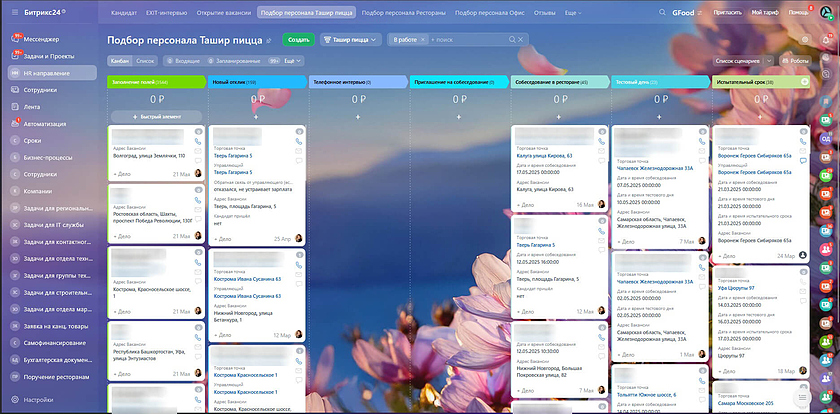This screenshot has height=414, width=840.
Task: Click the gear settings icon above the kanban
Action: pyautogui.click(x=805, y=39)
